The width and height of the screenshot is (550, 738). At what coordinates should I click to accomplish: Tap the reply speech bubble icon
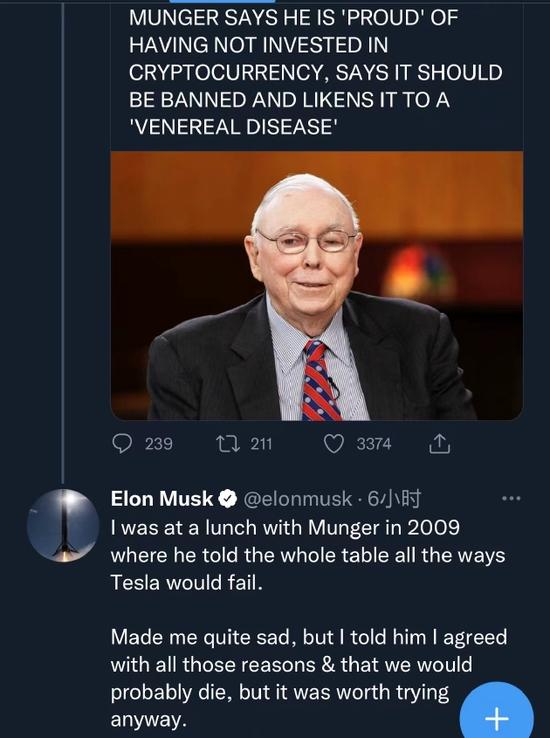point(122,443)
